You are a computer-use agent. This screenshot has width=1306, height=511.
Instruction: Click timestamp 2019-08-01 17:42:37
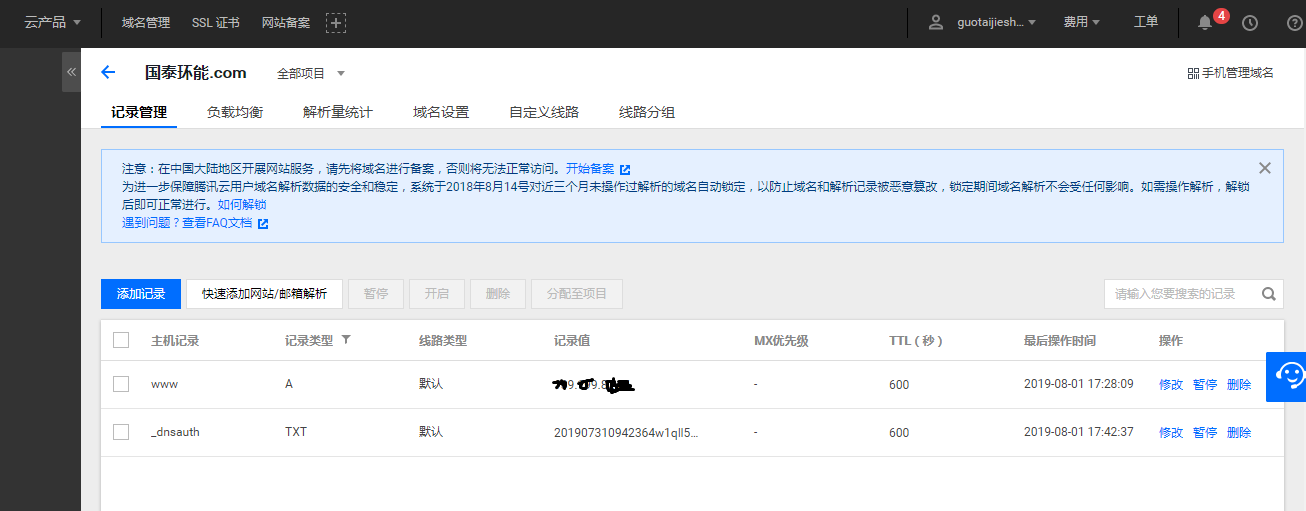(x=1079, y=432)
